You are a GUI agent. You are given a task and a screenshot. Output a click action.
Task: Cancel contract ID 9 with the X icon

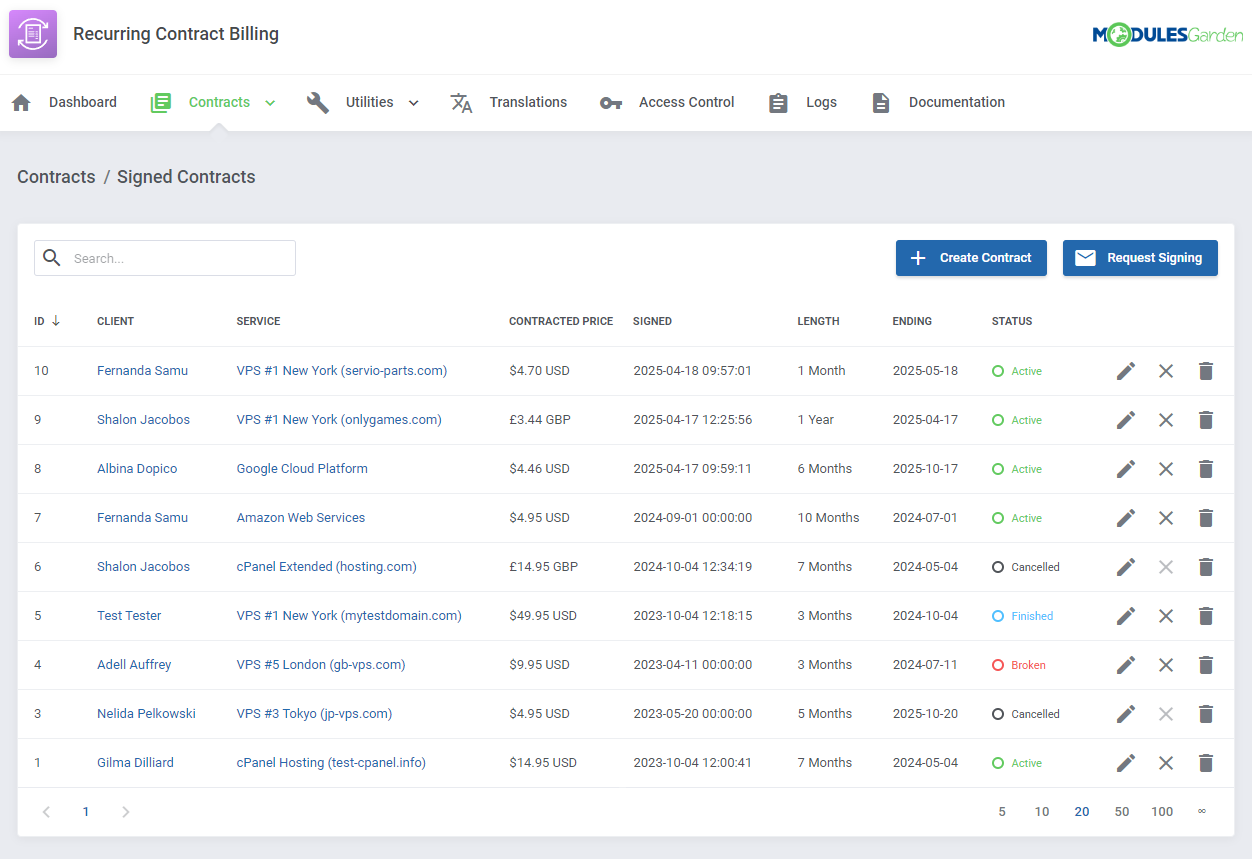click(1165, 420)
